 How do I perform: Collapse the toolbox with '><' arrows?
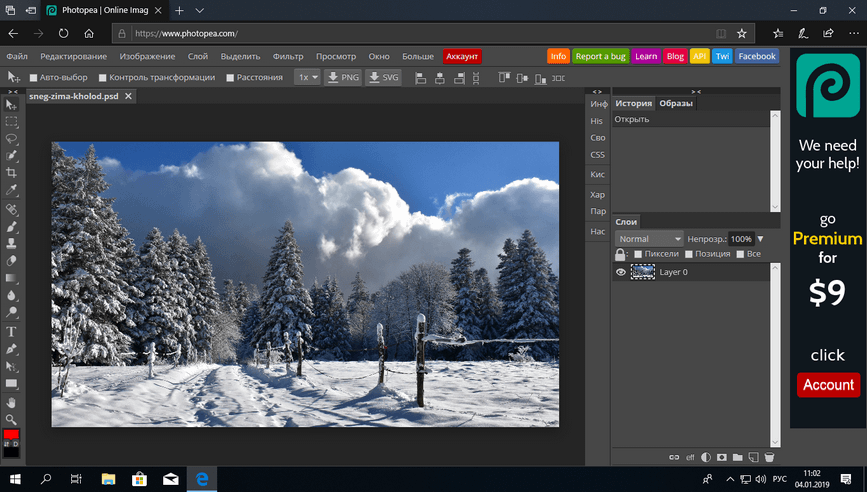coord(12,91)
